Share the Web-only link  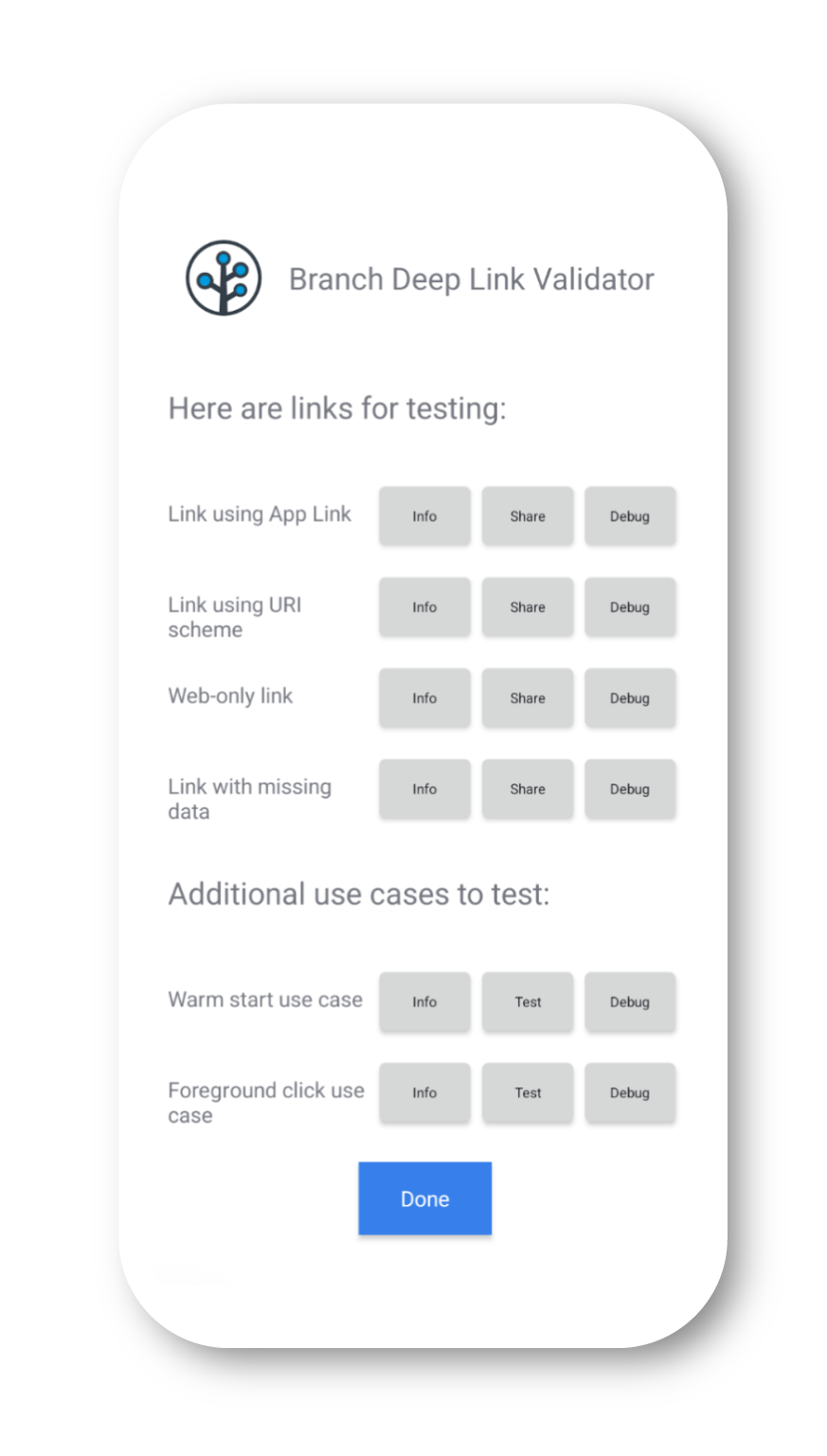click(x=528, y=698)
